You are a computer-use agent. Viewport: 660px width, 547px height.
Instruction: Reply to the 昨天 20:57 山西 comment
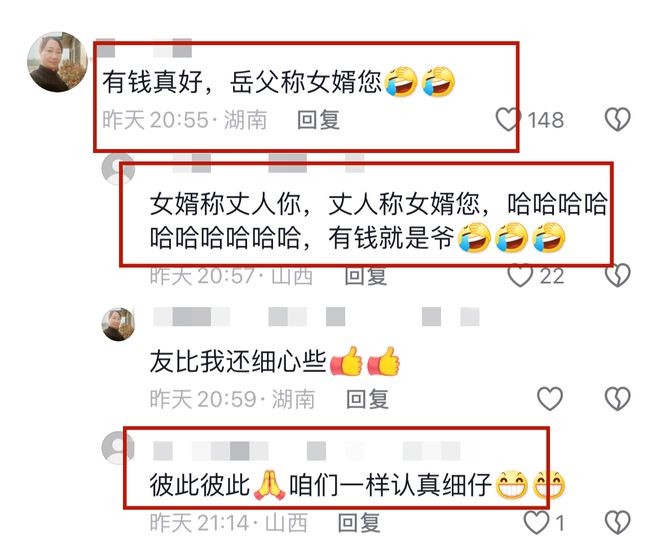(x=365, y=276)
